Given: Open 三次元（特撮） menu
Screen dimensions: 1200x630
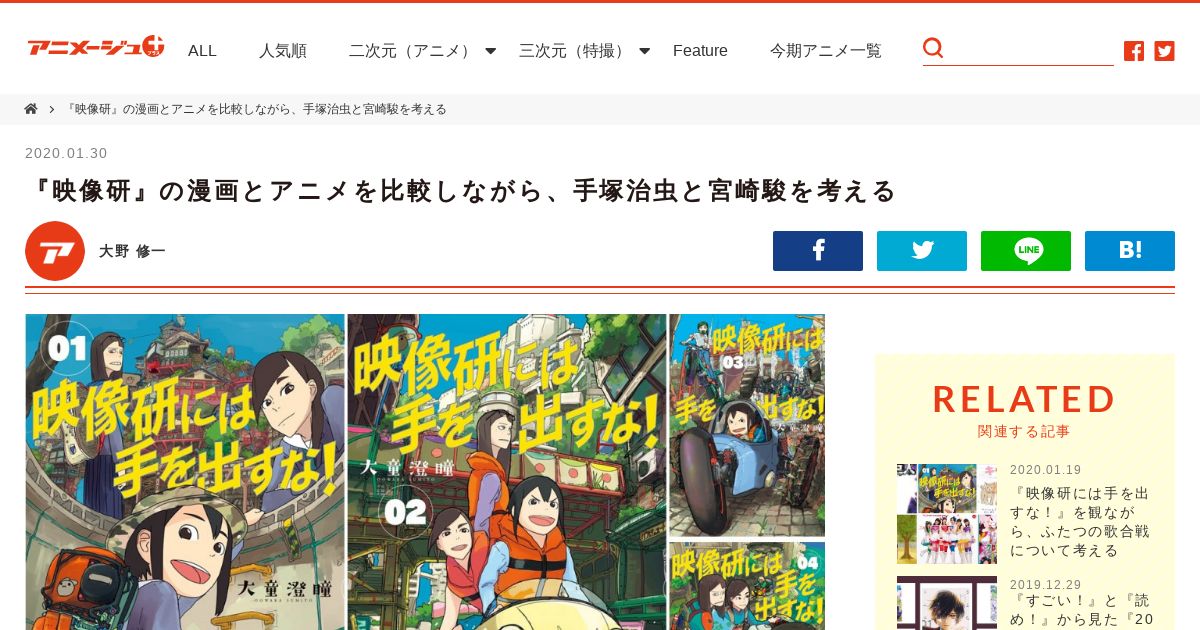Looking at the screenshot, I should click(x=574, y=51).
